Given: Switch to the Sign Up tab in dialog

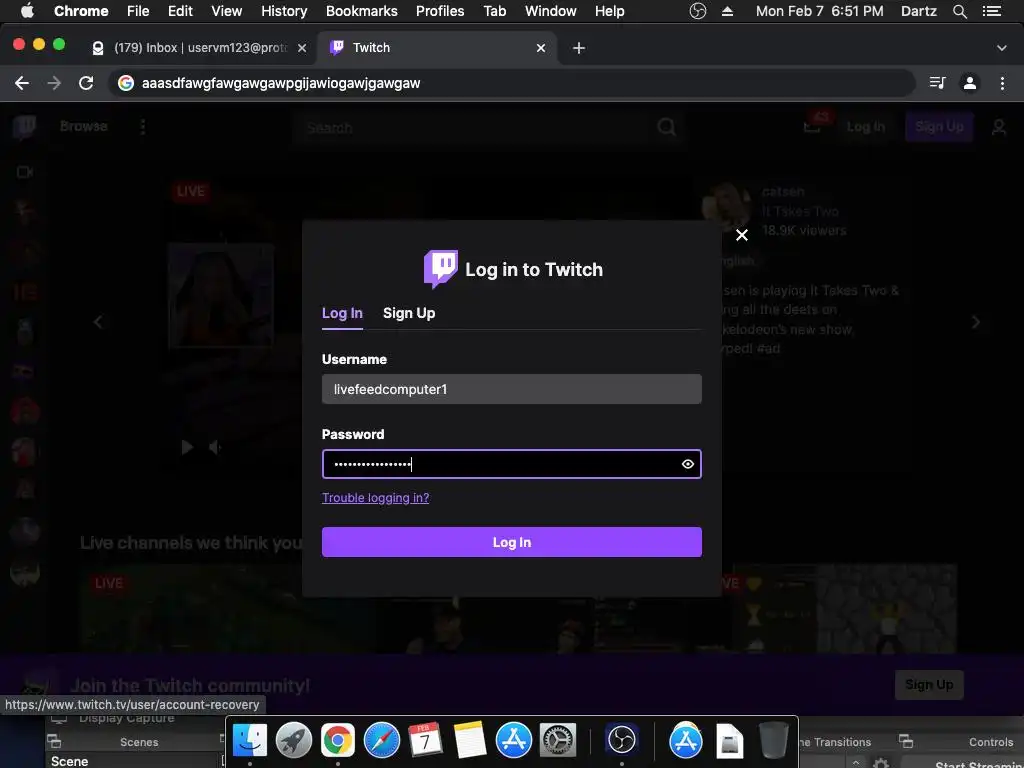Looking at the screenshot, I should tap(409, 313).
